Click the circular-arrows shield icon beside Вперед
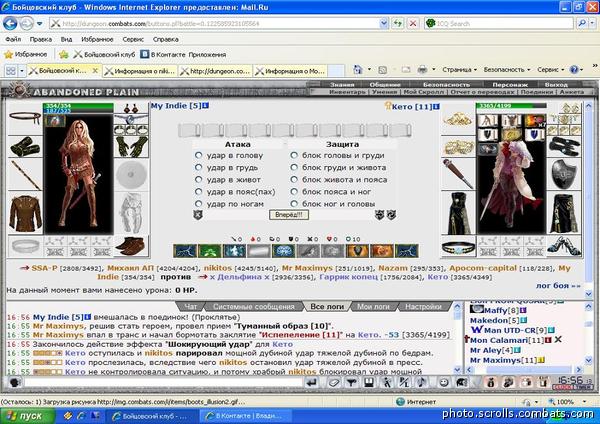The width and height of the screenshot is (600, 424). [391, 215]
